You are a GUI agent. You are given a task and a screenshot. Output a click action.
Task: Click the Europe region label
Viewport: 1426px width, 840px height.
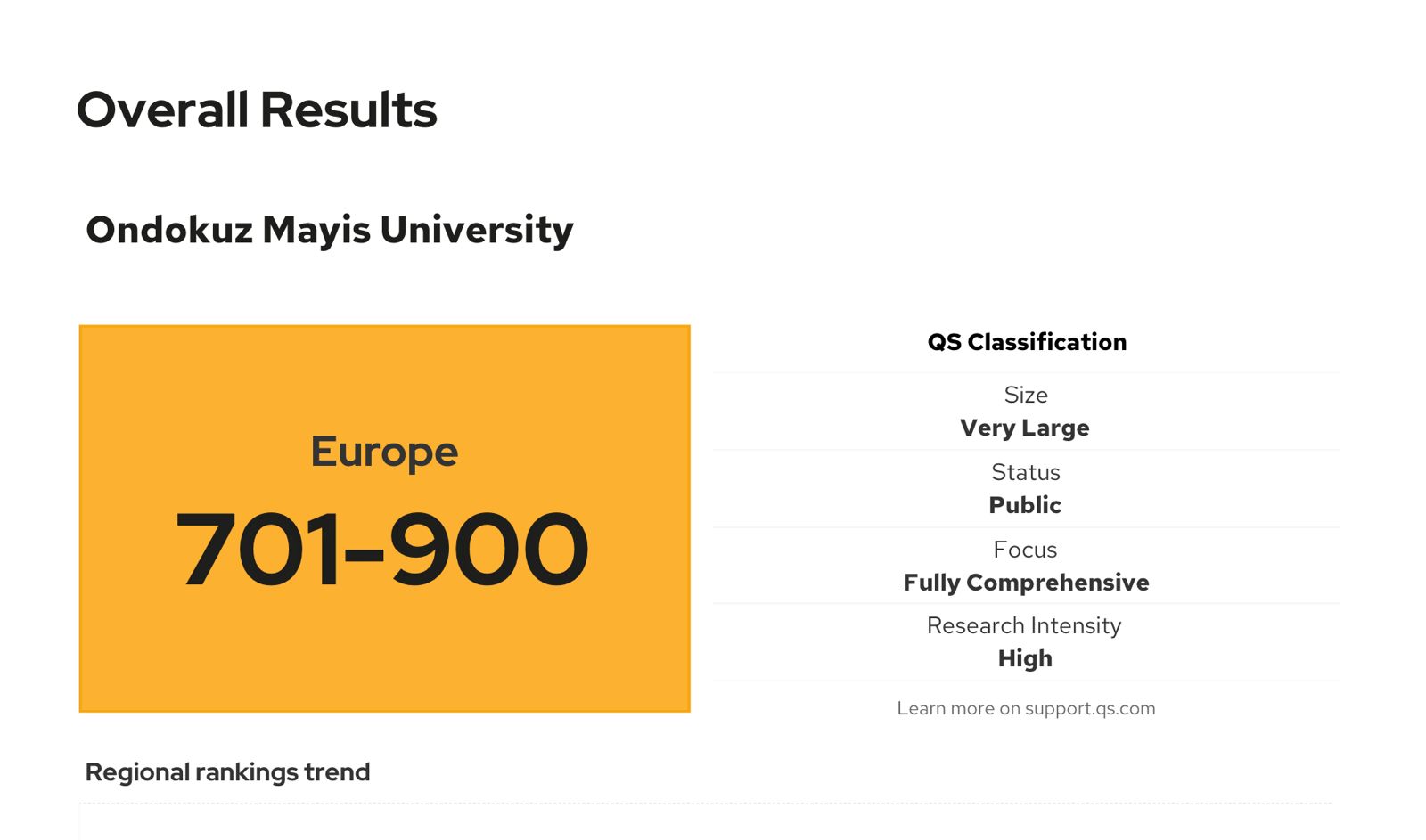pyautogui.click(x=384, y=452)
